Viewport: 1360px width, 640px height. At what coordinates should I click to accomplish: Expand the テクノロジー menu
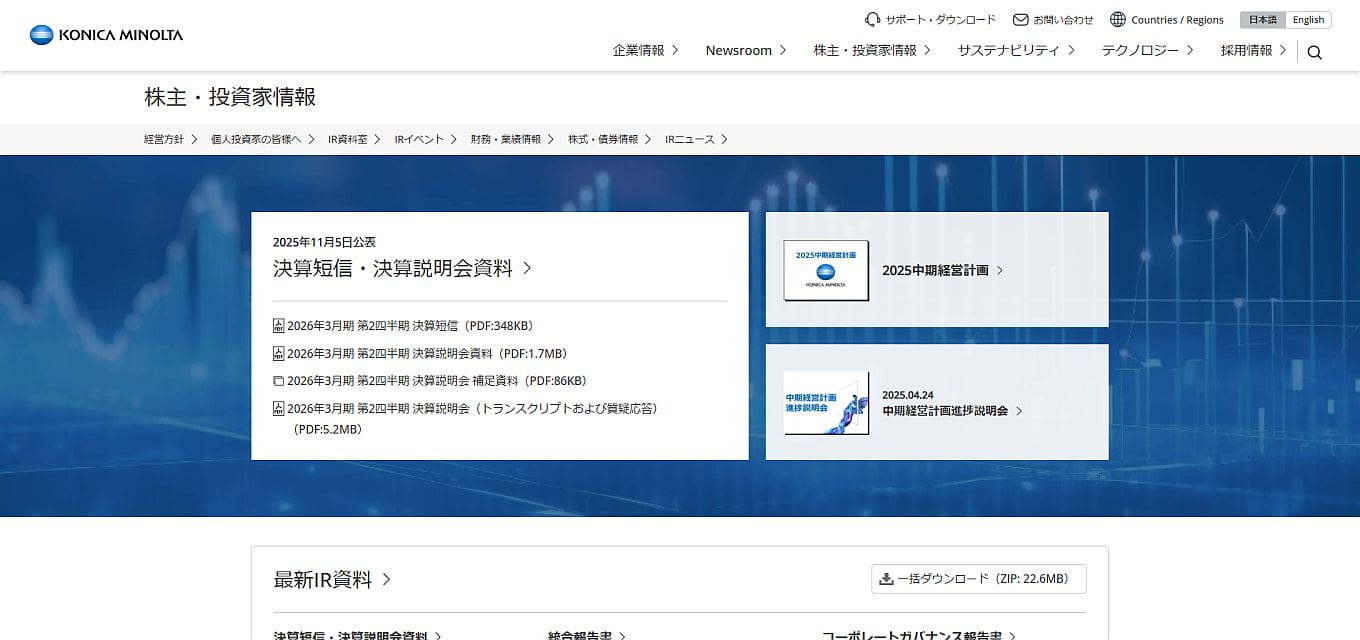coord(1147,50)
